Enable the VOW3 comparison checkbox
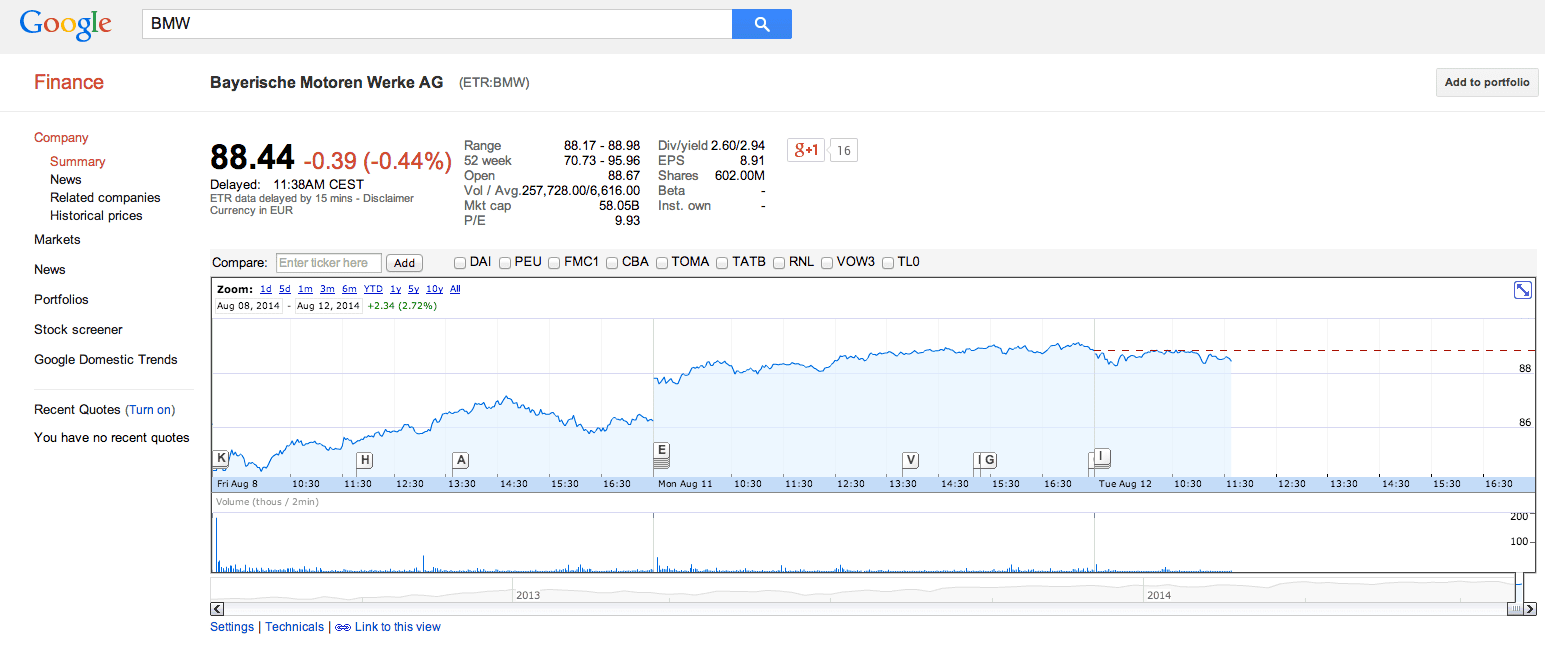 pos(827,263)
